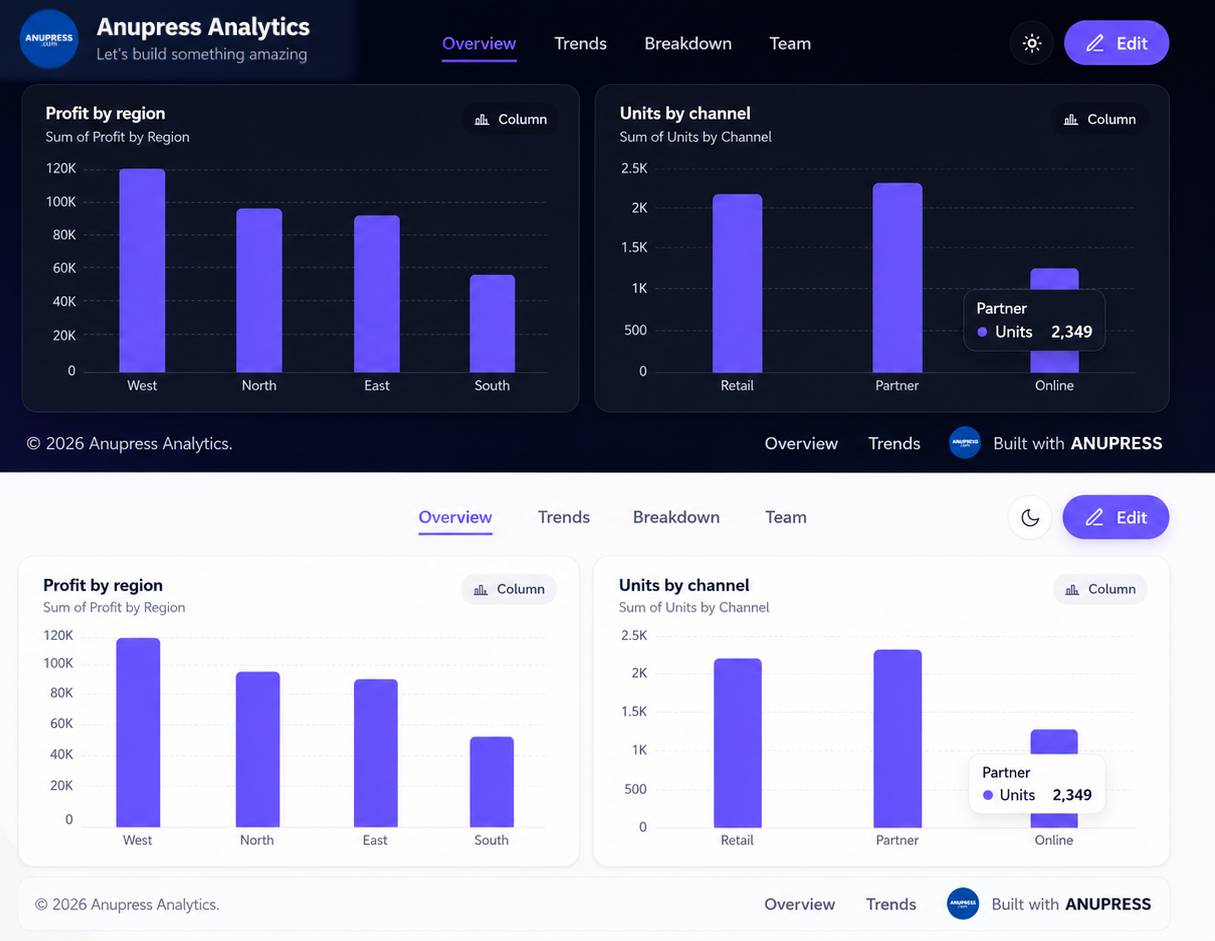The width and height of the screenshot is (1215, 941).
Task: Open Column chart type for dark Units by channel
Action: (1099, 119)
